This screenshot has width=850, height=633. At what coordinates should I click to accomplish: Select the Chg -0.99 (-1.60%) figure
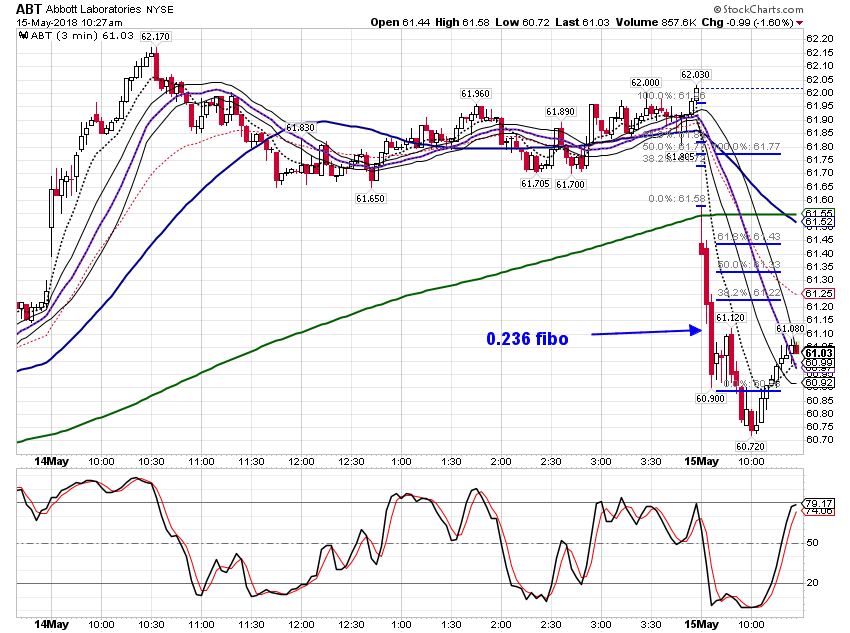click(748, 23)
